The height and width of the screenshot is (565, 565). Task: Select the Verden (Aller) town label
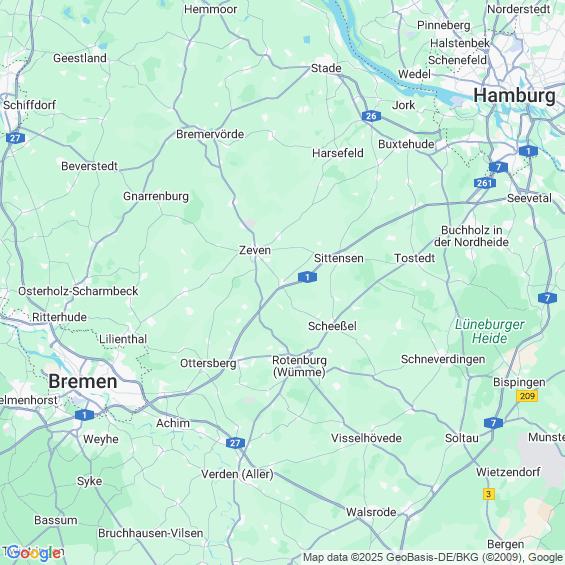click(237, 474)
